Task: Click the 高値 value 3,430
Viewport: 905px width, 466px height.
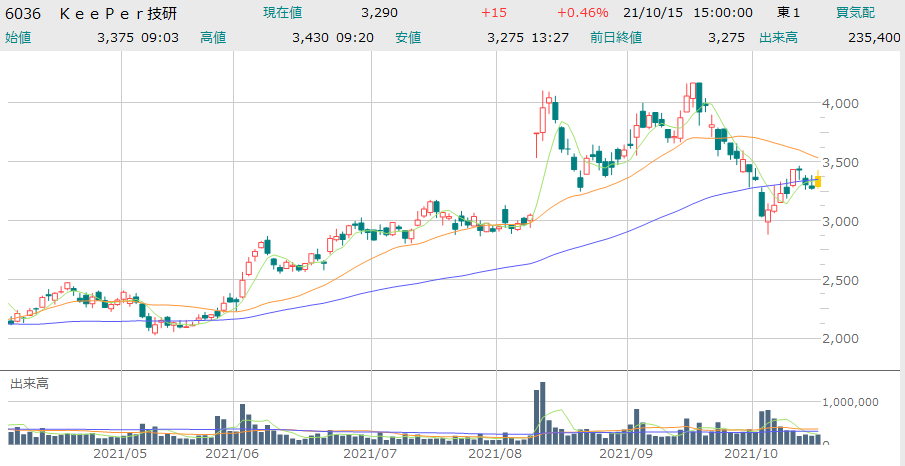Action: 311,37
